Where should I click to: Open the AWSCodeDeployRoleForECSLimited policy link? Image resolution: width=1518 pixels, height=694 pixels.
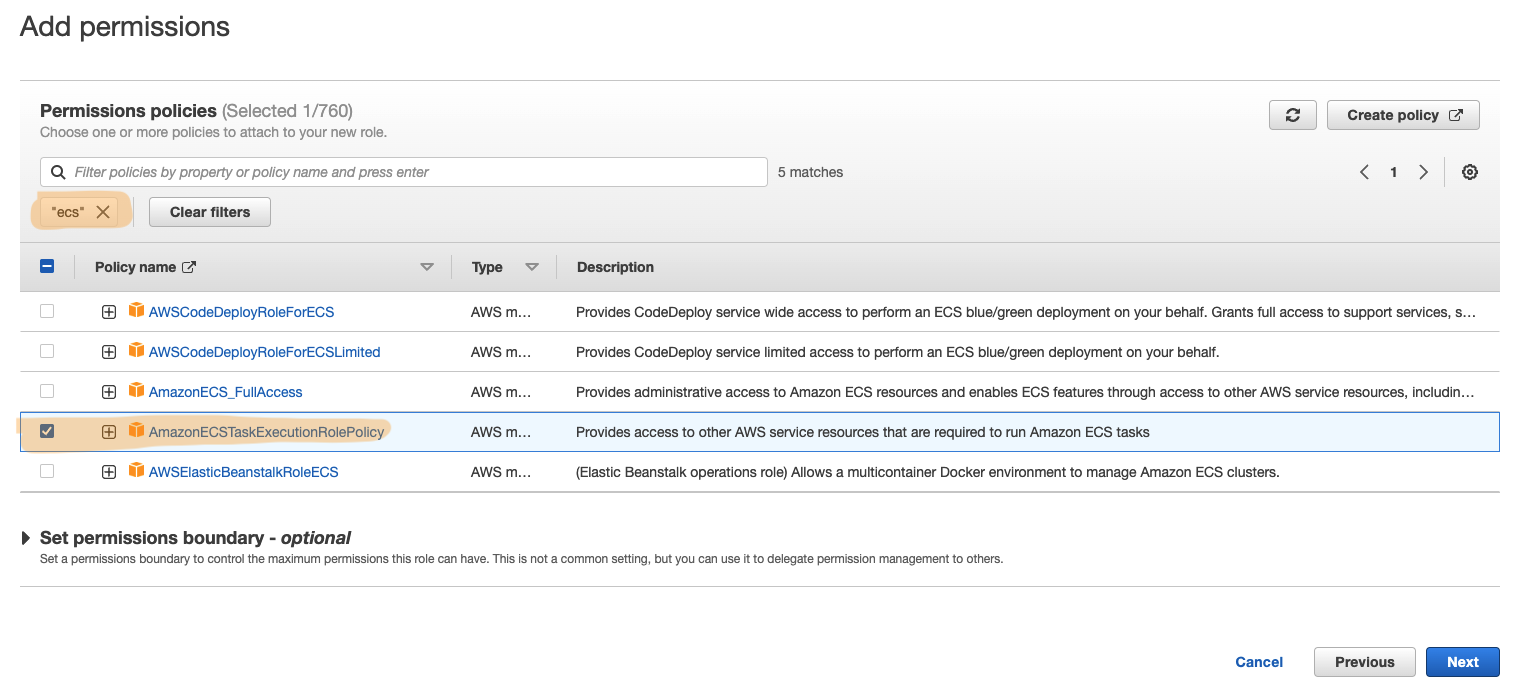coord(264,352)
